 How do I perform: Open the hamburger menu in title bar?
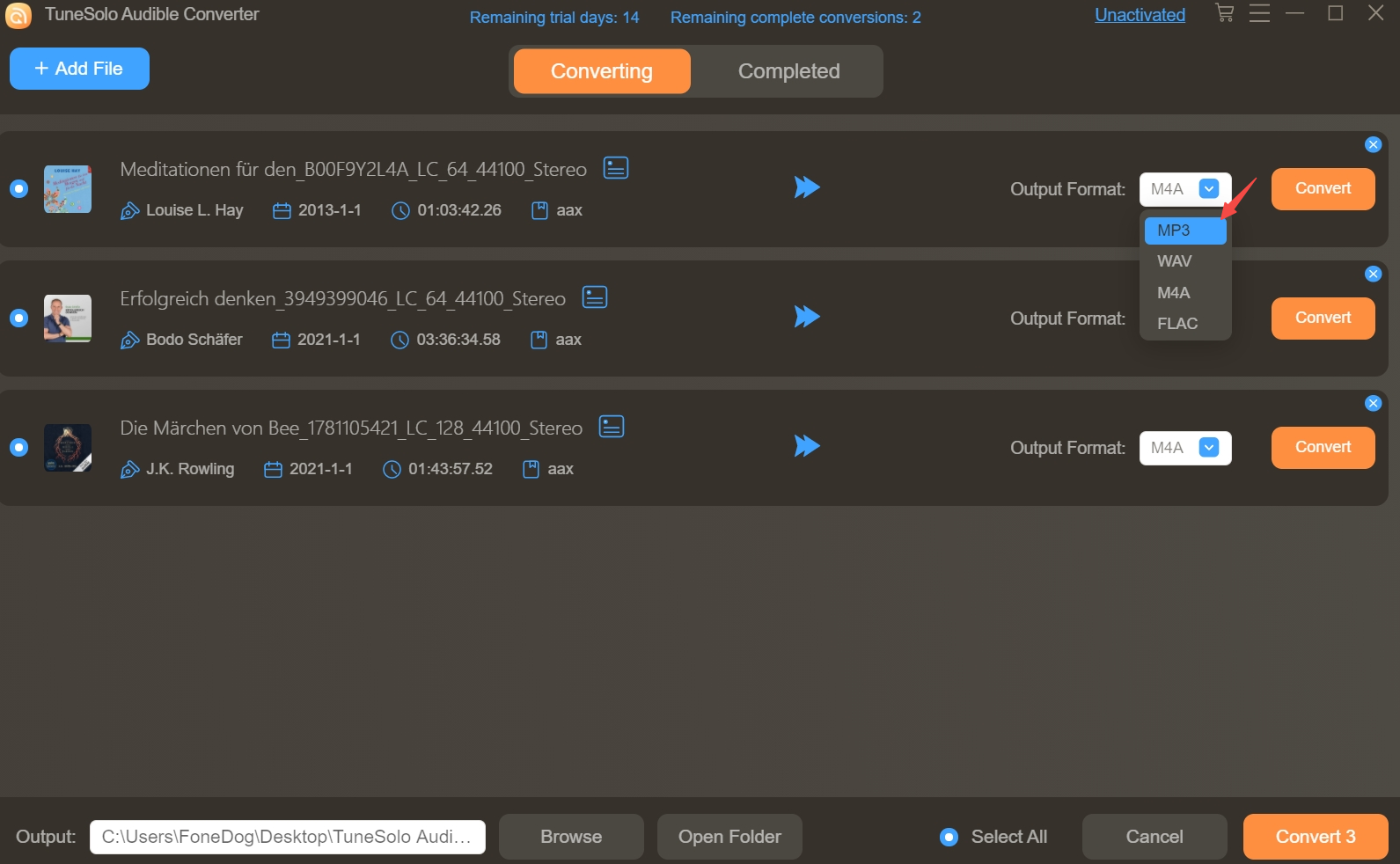[1259, 13]
